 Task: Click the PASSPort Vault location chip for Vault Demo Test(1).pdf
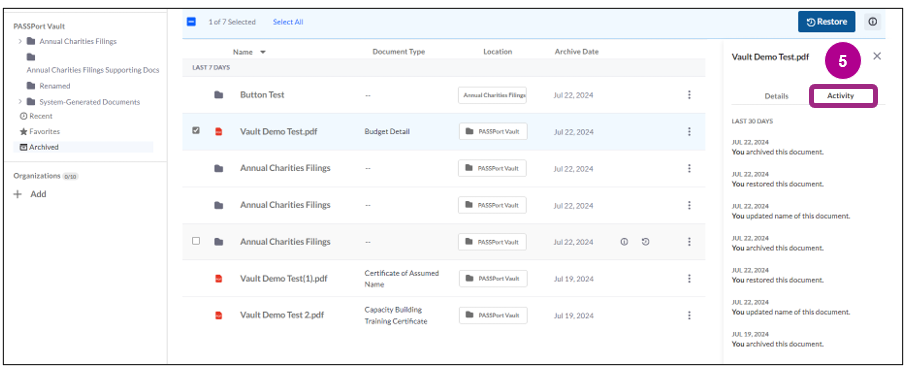click(493, 278)
